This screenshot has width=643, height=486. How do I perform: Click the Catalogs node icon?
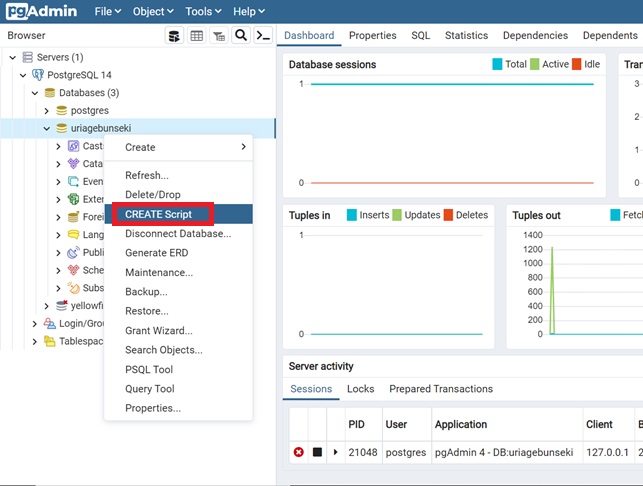click(73, 164)
